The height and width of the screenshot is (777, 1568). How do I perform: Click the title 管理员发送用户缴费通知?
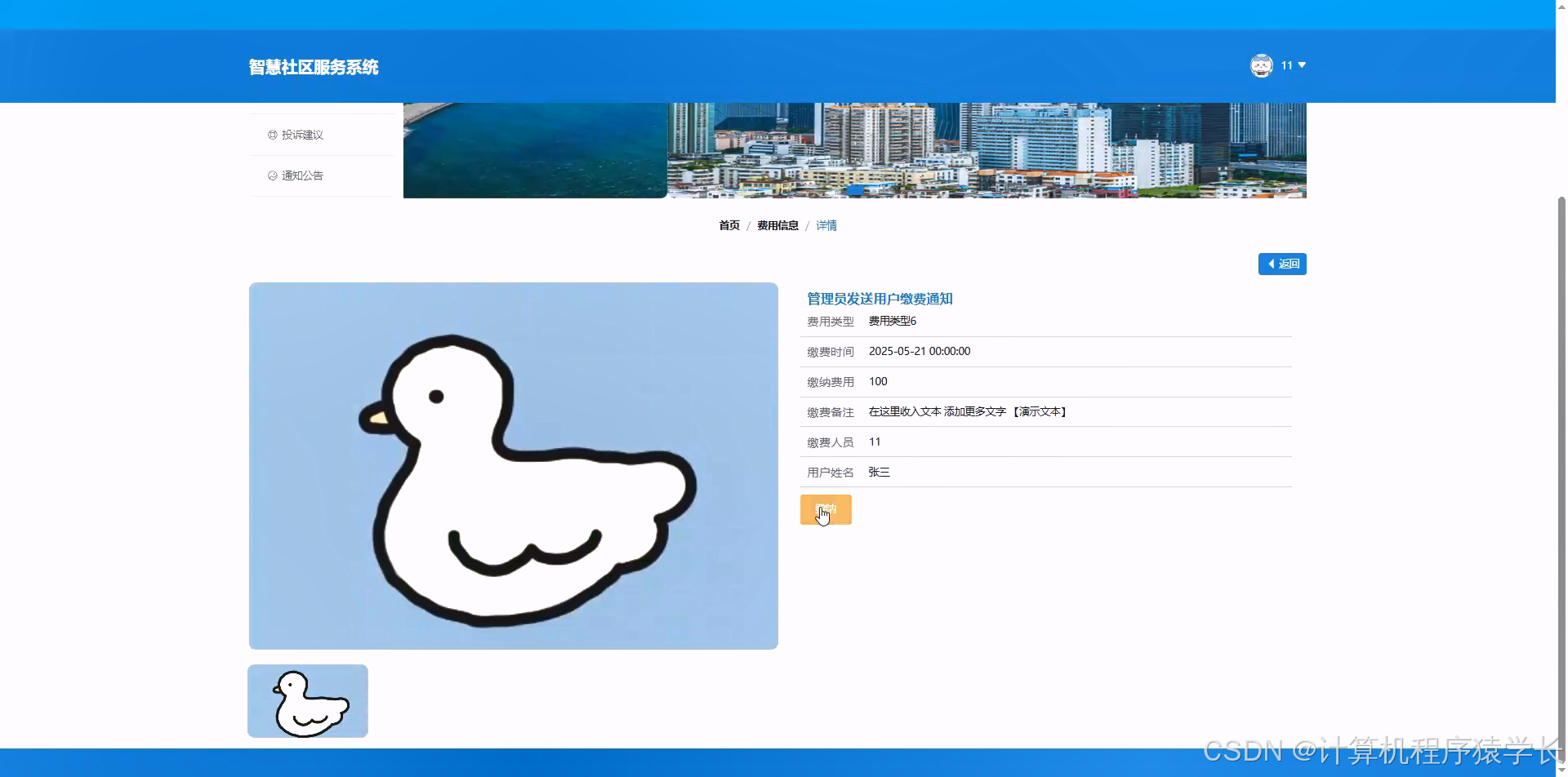[x=880, y=299]
